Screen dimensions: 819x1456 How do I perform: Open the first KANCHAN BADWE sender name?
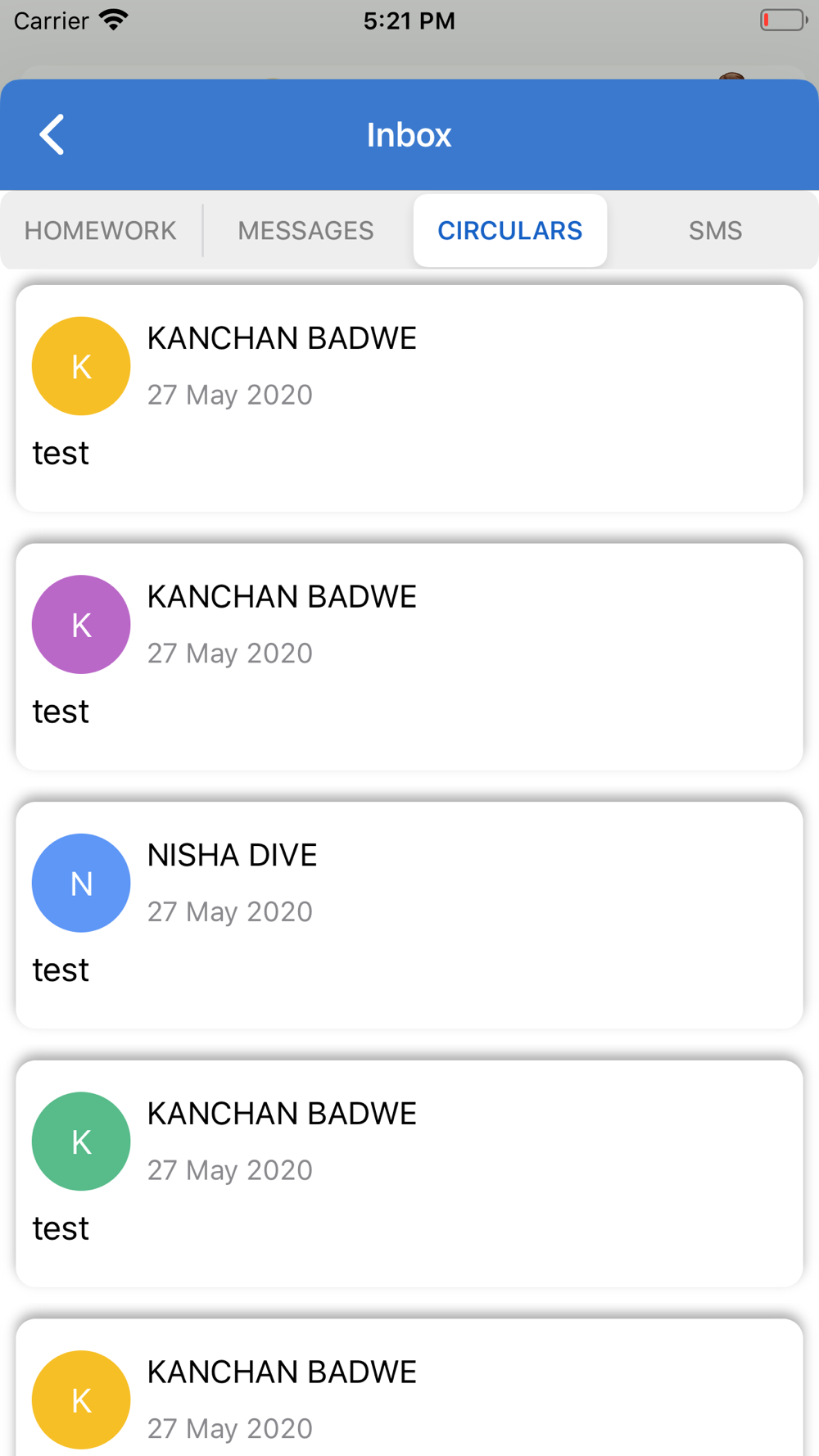tap(282, 338)
